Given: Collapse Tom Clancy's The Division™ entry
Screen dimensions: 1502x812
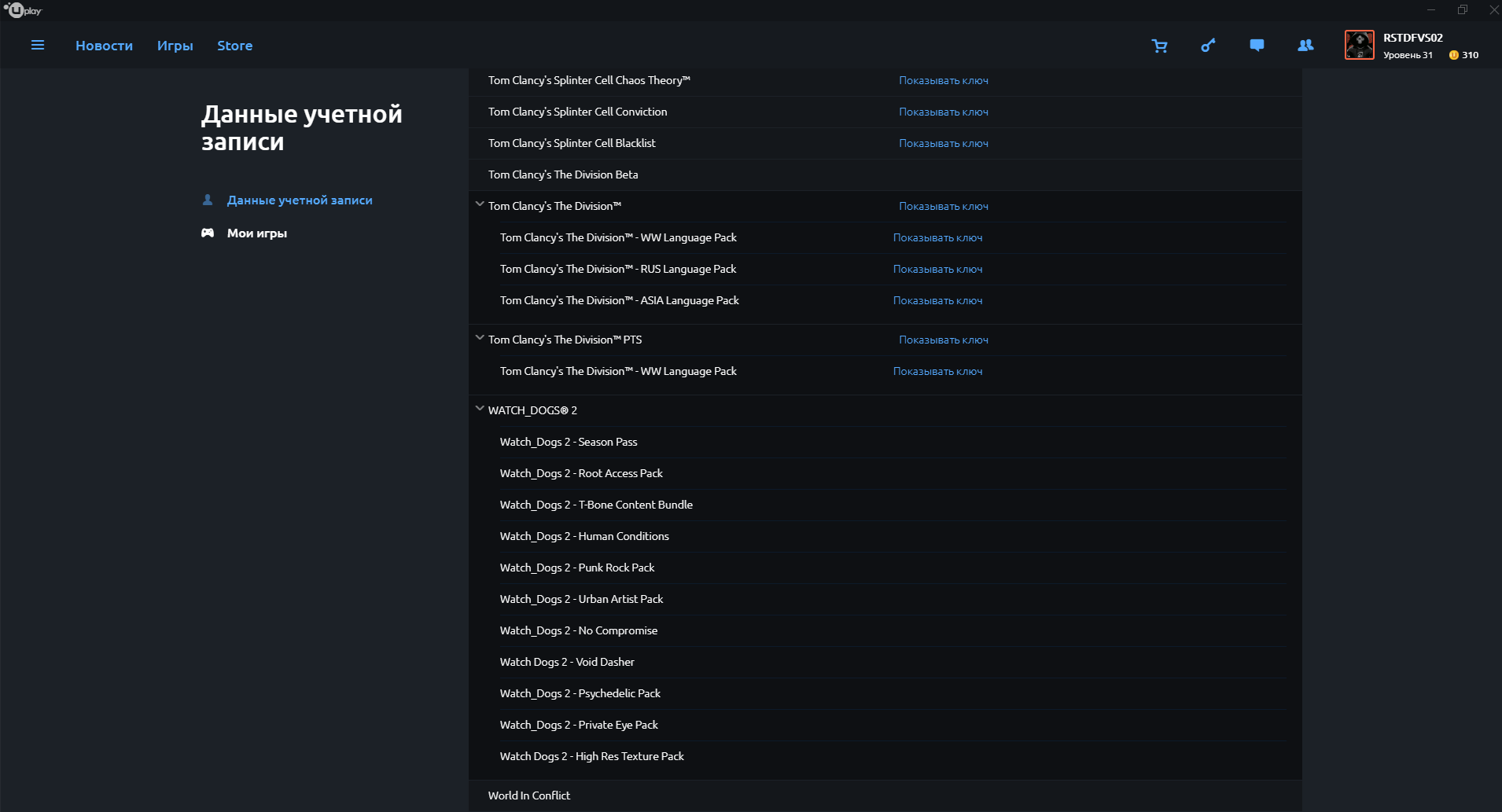Looking at the screenshot, I should [x=480, y=204].
